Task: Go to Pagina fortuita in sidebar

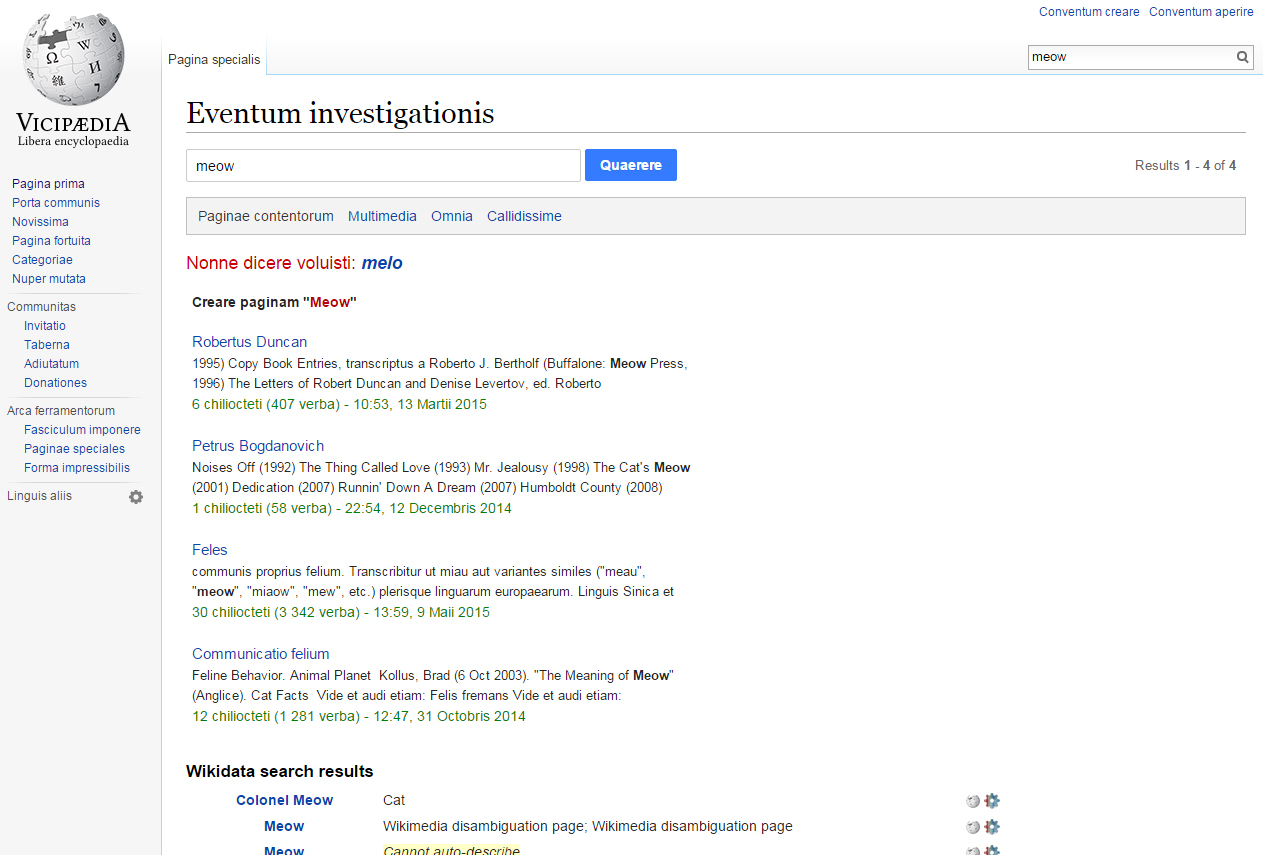Action: pyautogui.click(x=51, y=241)
